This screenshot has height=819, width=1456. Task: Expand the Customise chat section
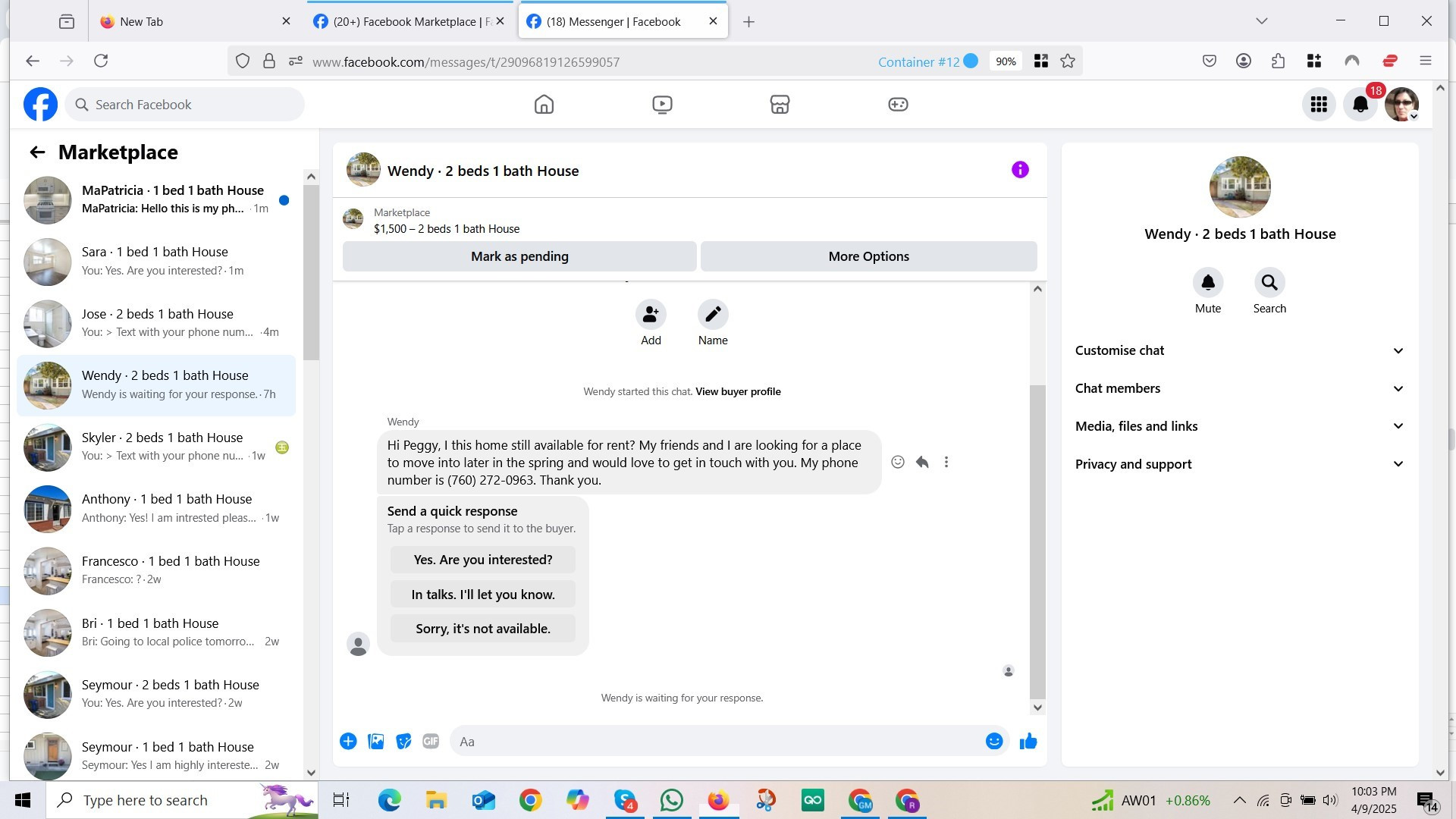1240,350
